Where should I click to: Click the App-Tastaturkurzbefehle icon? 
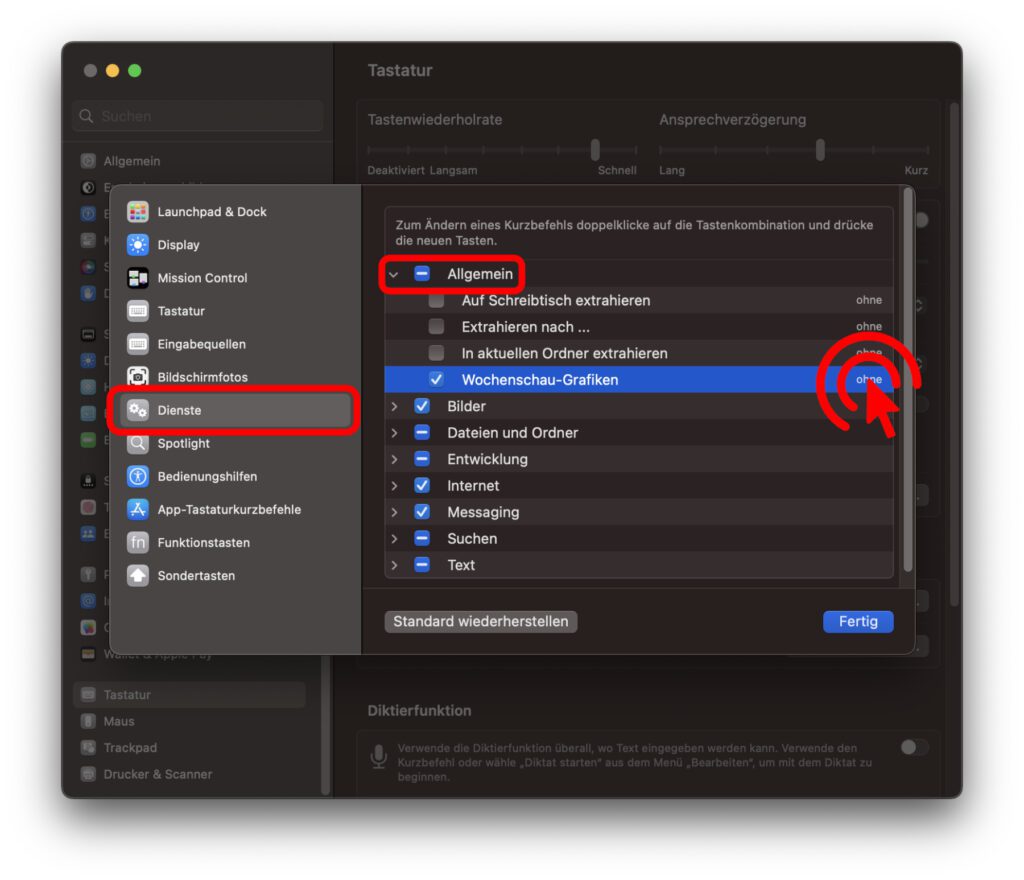click(x=138, y=509)
